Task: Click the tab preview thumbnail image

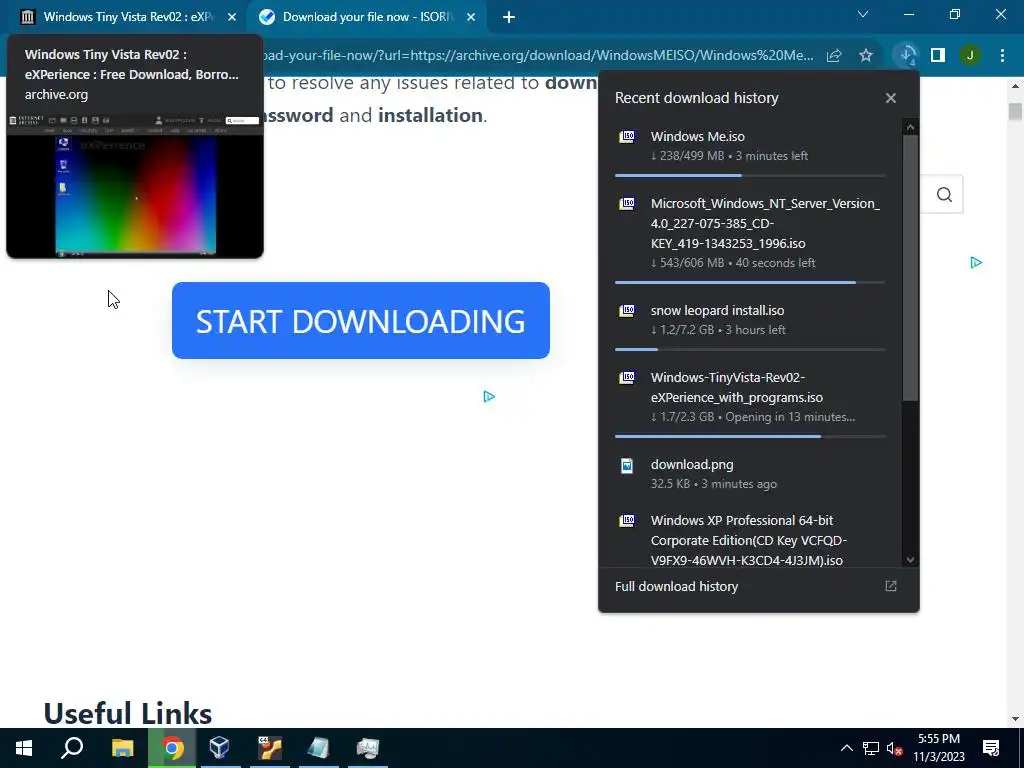Action: (x=135, y=185)
